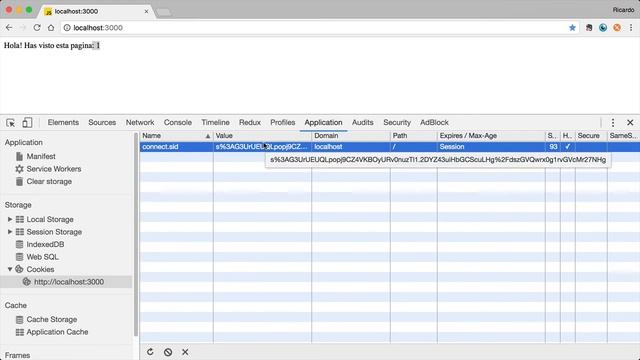Click the cookie icon beside http://localhost:3000
The height and width of the screenshot is (360, 640).
(x=27, y=282)
